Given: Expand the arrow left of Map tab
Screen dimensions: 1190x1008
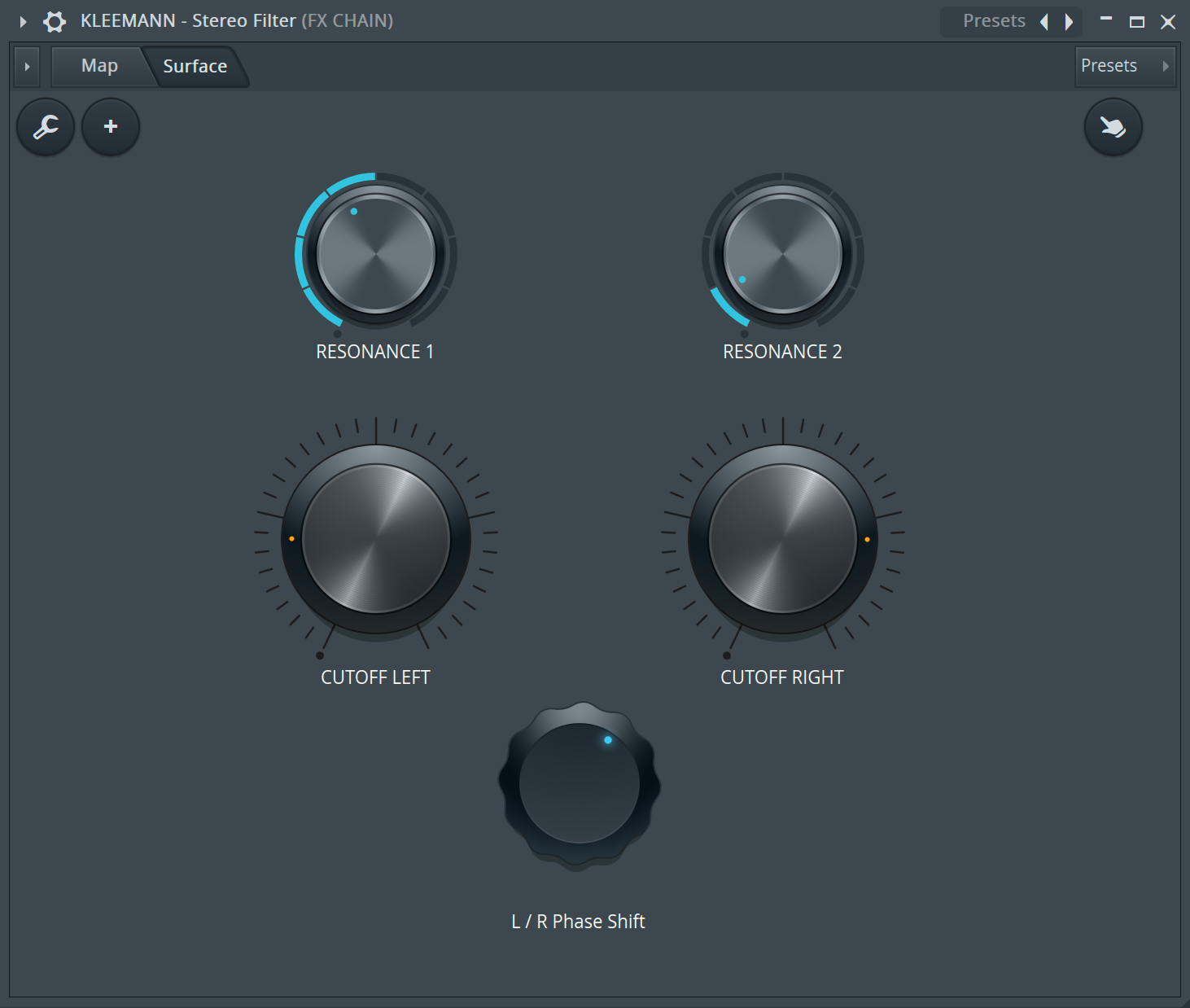Looking at the screenshot, I should pos(27,67).
